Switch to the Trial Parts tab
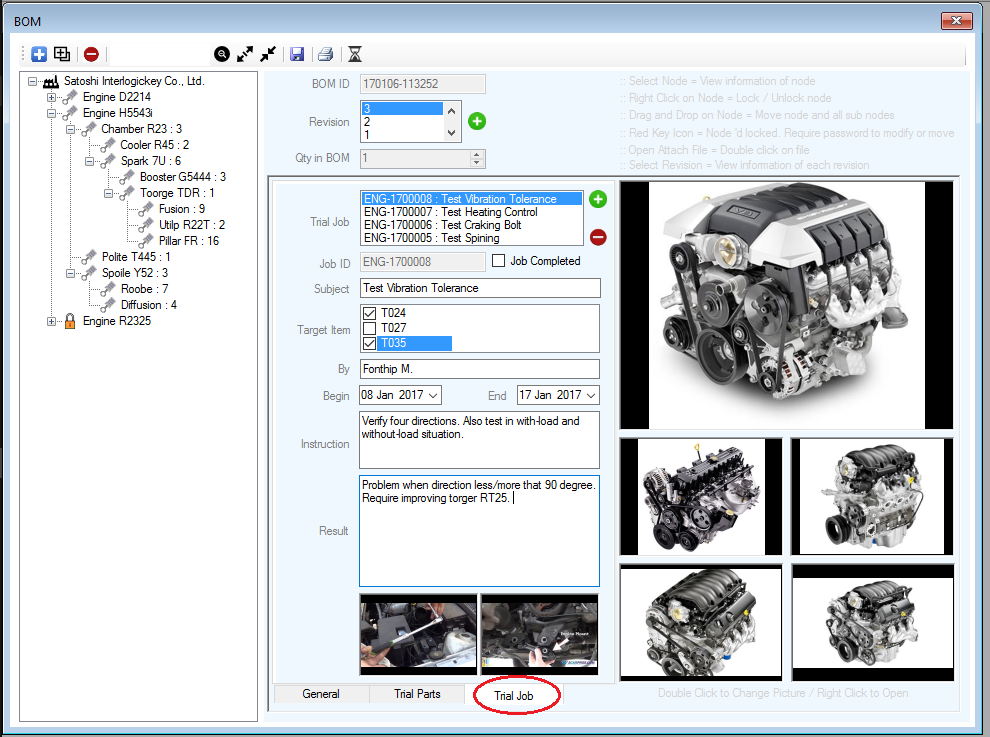 pyautogui.click(x=417, y=694)
